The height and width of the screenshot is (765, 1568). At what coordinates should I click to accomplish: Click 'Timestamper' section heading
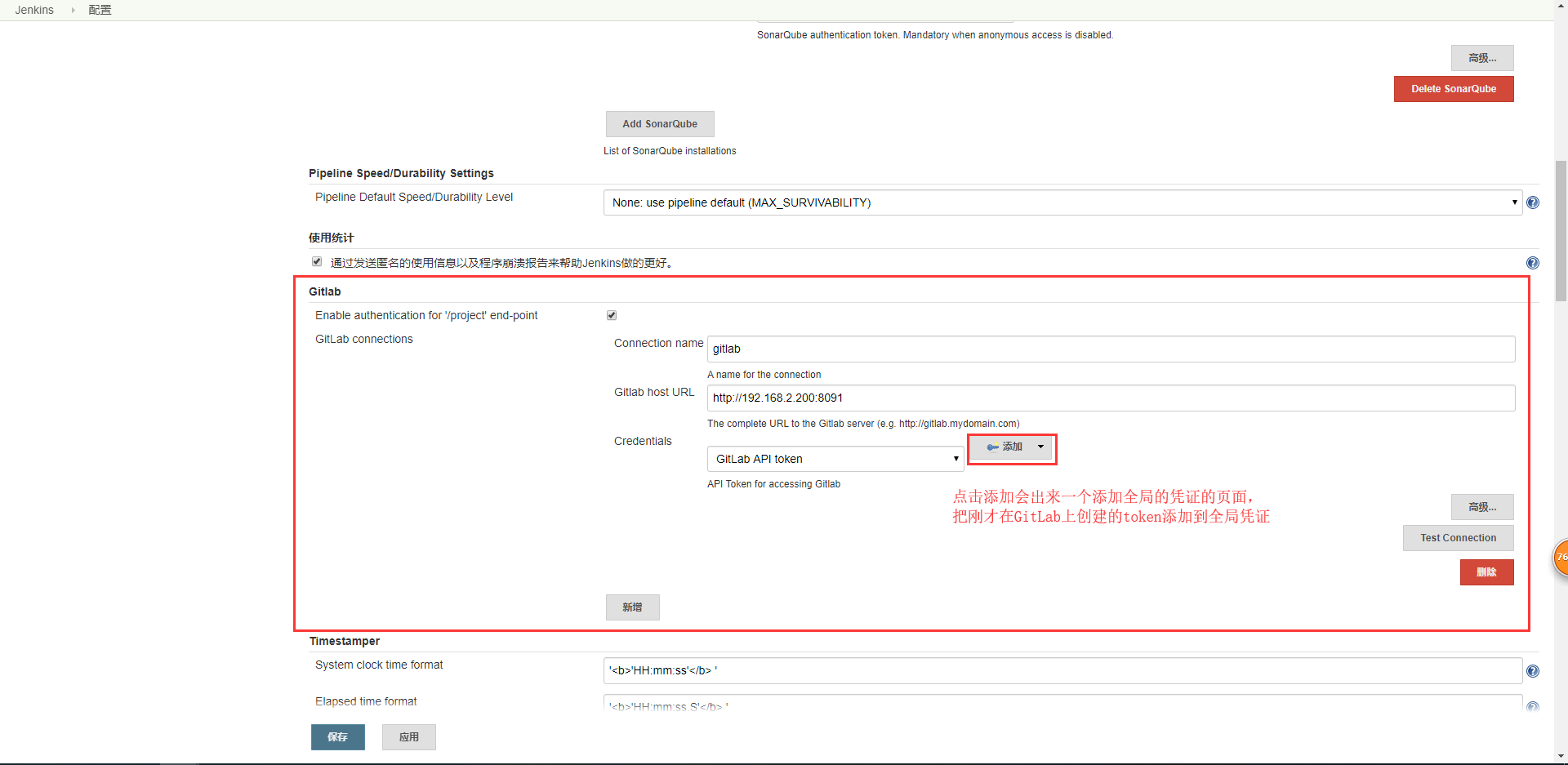pyautogui.click(x=345, y=641)
